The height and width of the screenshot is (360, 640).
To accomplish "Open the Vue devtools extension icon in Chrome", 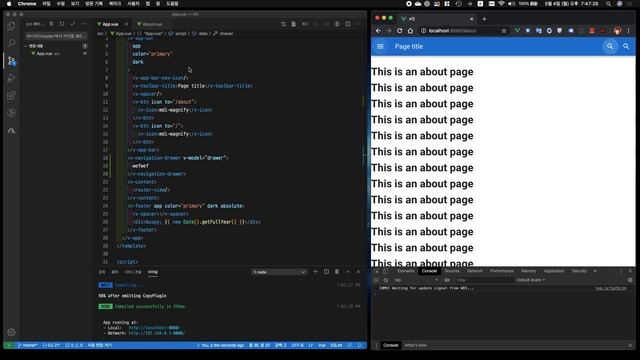I will coord(517,31).
